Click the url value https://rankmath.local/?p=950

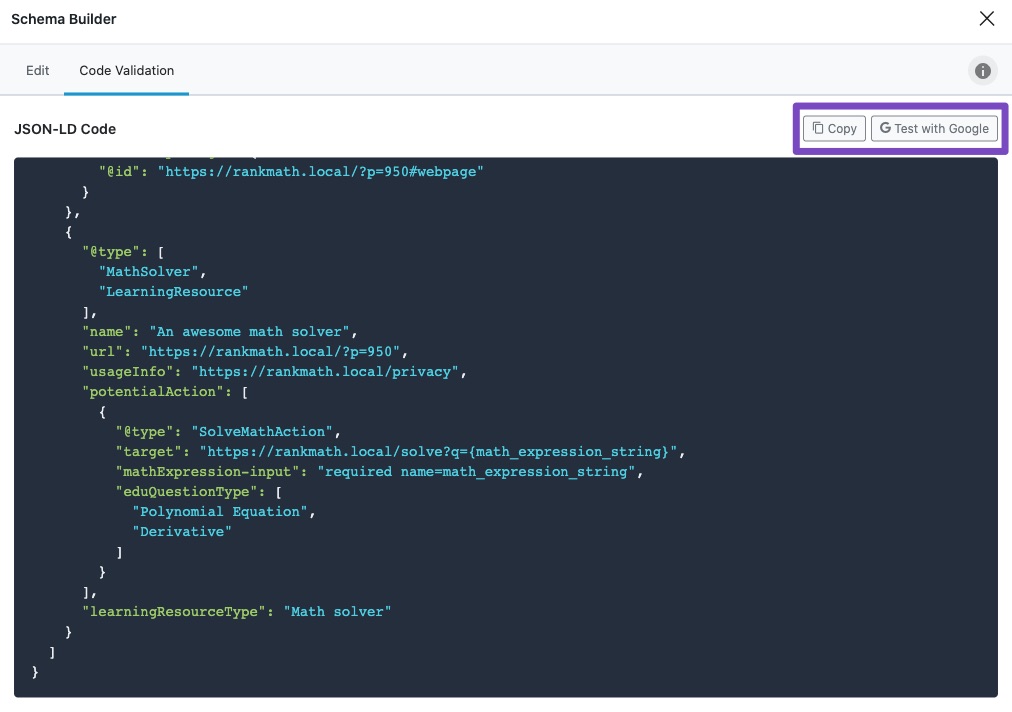[270, 352]
